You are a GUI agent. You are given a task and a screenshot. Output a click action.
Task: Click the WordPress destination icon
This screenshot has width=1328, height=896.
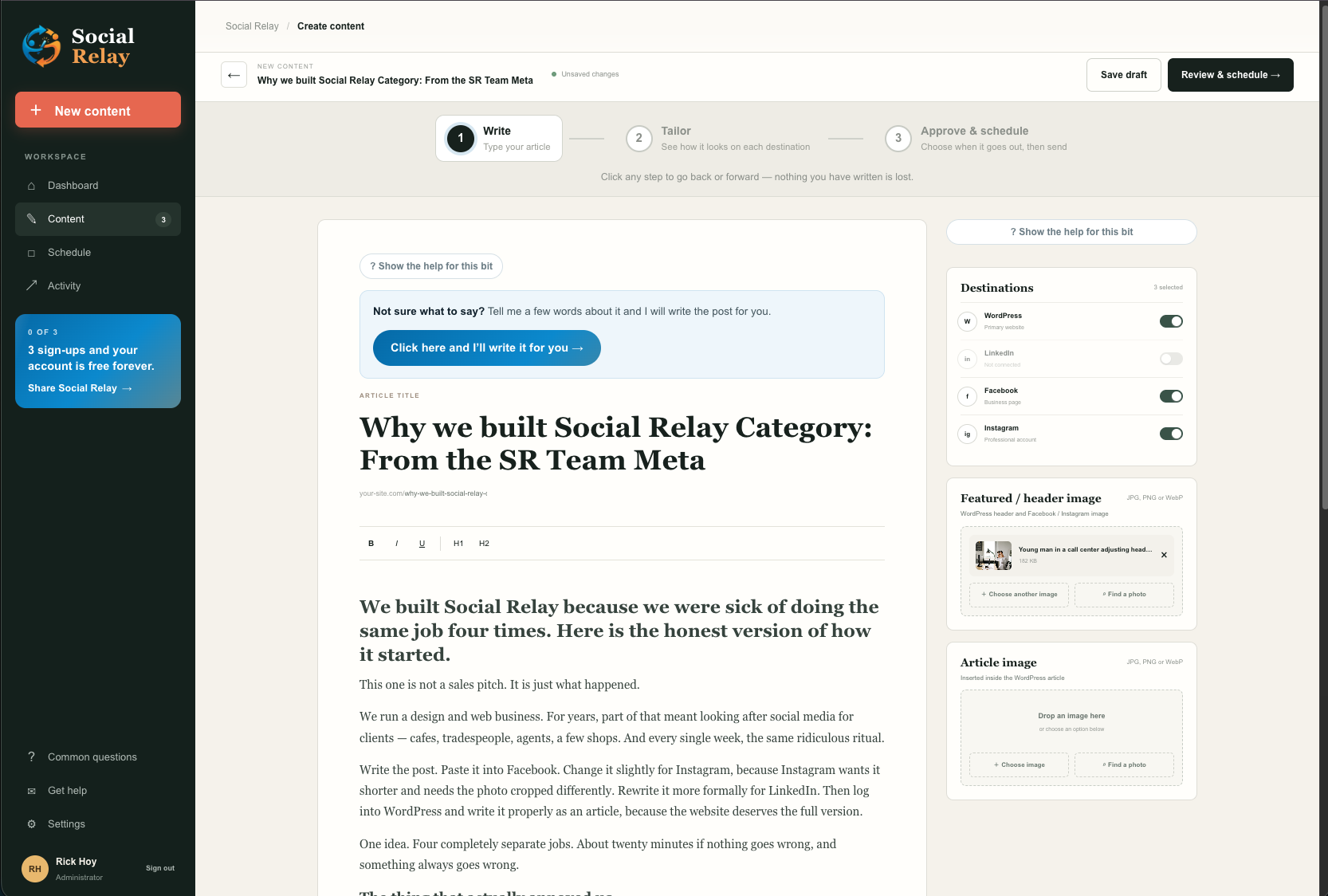click(967, 321)
